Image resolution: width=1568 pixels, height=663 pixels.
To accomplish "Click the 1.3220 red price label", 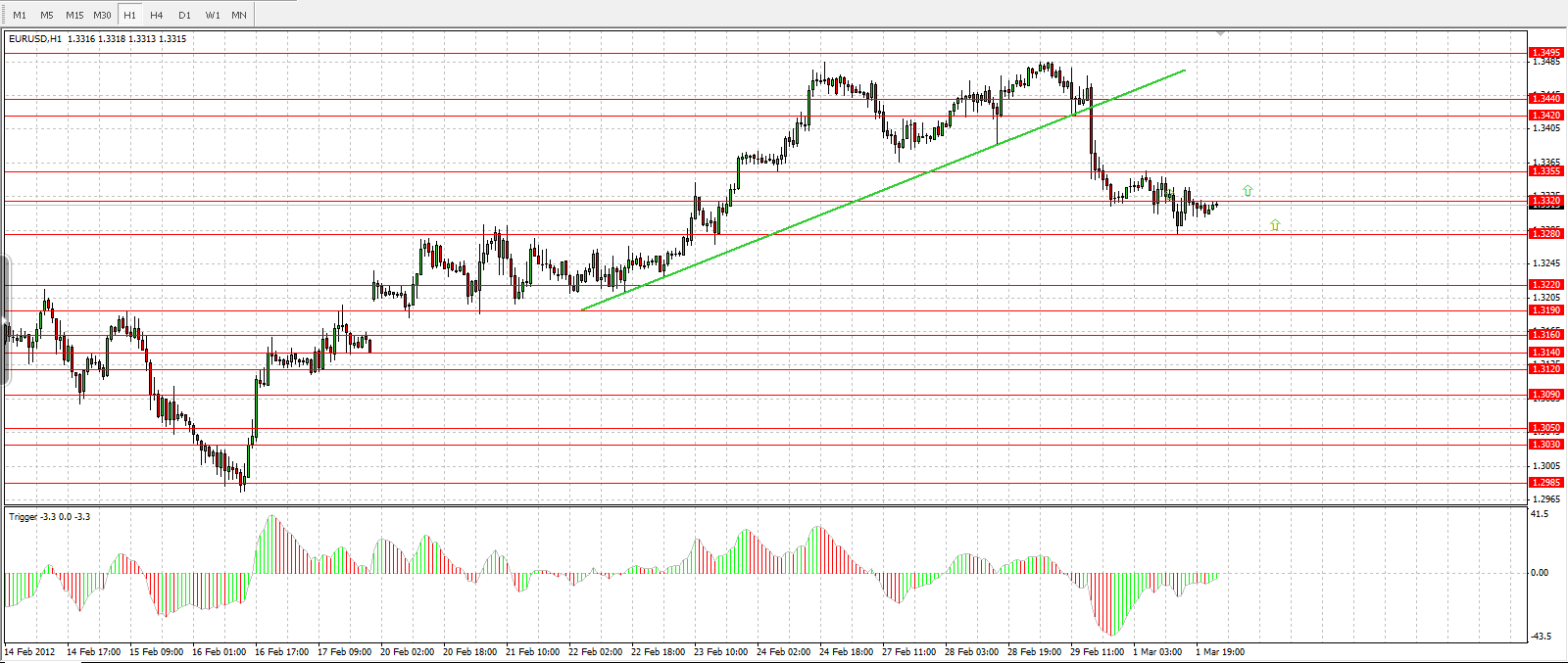I will (1546, 285).
